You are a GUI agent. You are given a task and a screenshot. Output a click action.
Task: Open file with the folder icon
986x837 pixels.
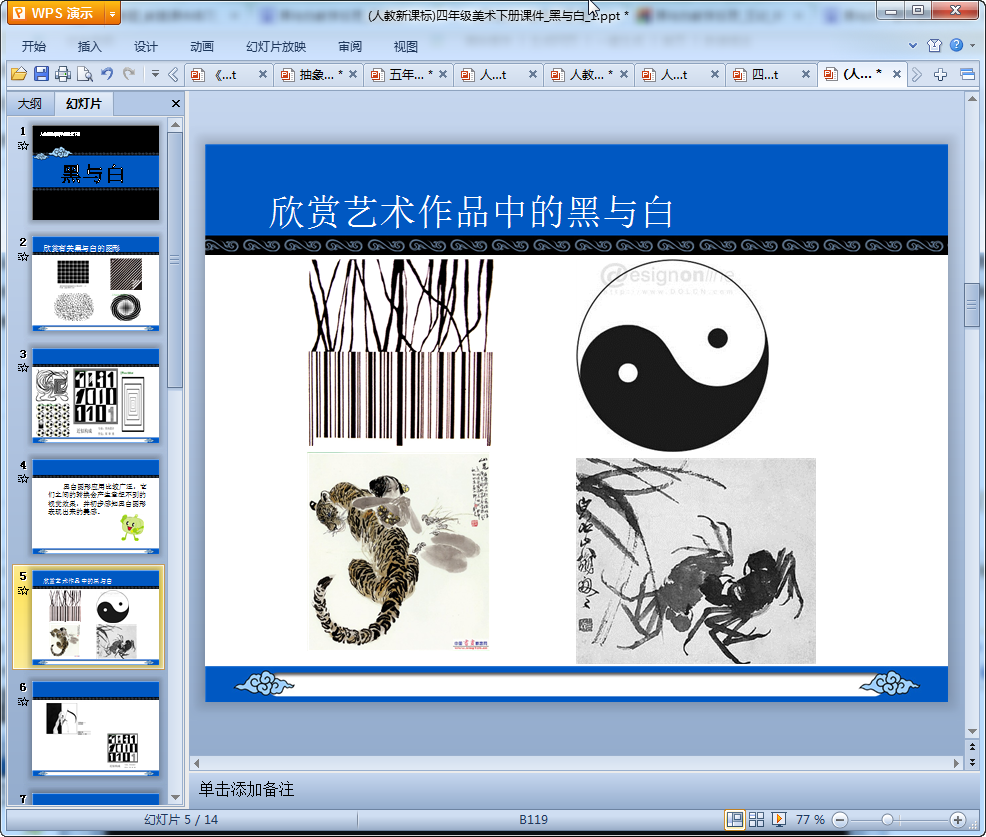(19, 74)
